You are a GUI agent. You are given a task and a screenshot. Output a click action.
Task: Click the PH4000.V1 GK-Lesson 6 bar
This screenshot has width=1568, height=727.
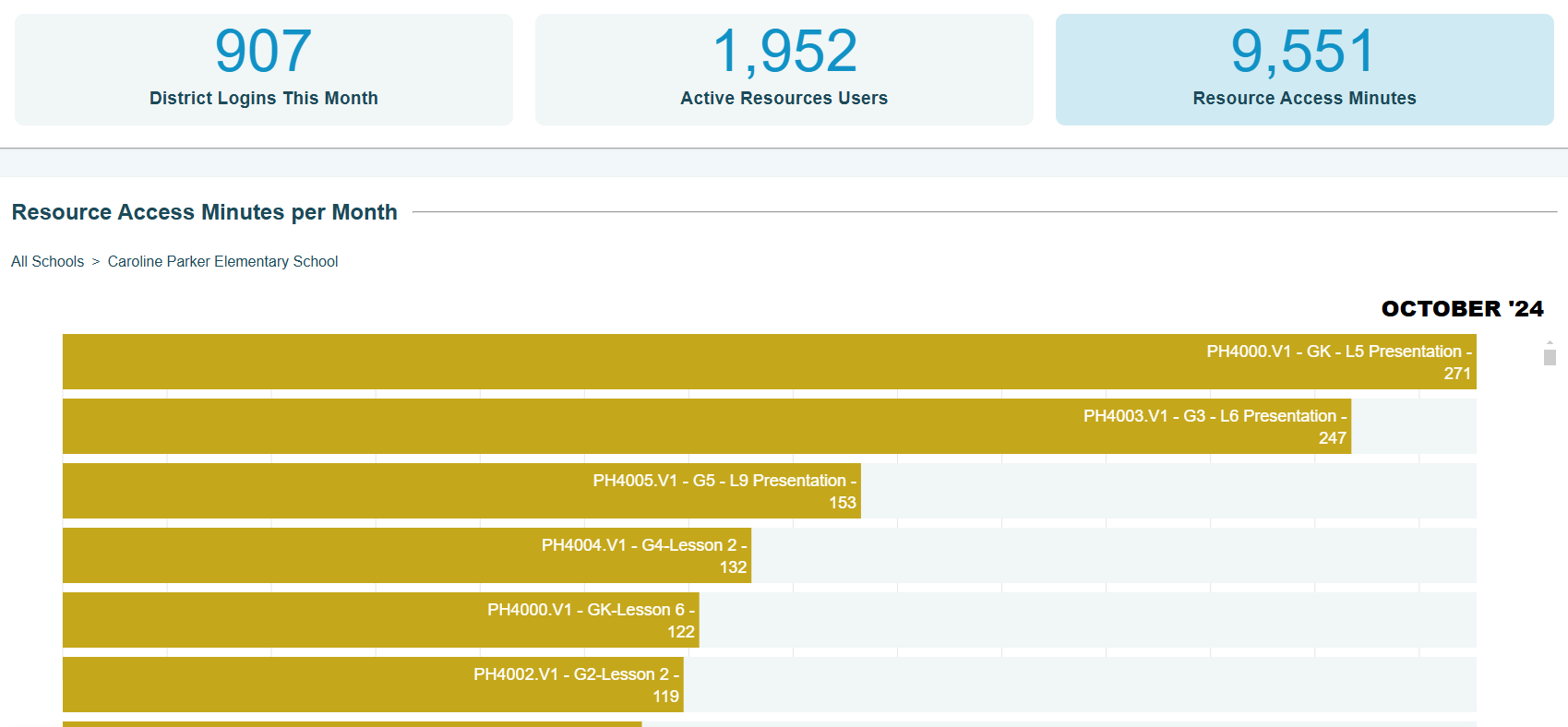click(x=381, y=620)
